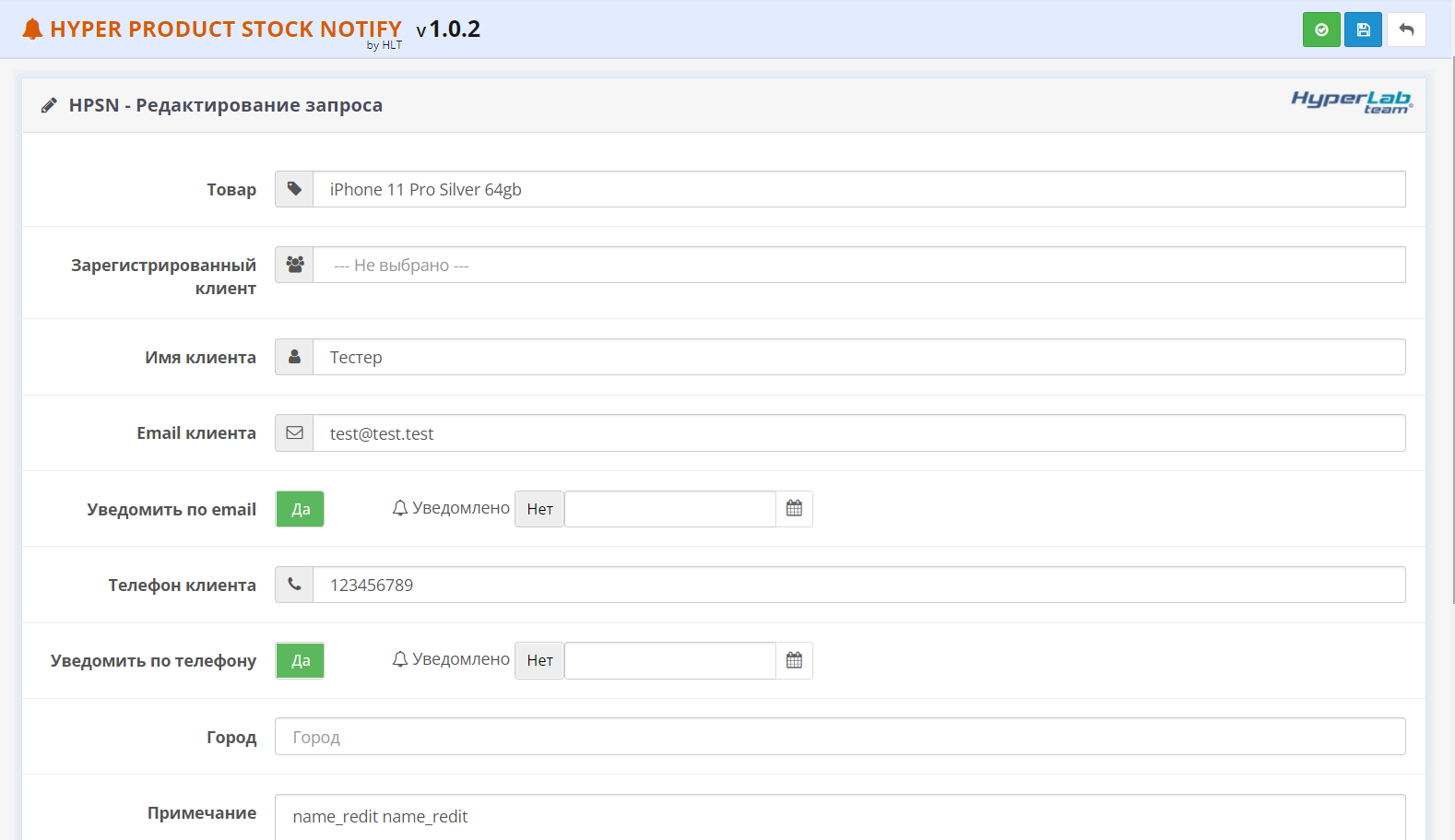The image size is (1455, 840).
Task: Click the envelope icon beside email field
Action: coord(294,433)
